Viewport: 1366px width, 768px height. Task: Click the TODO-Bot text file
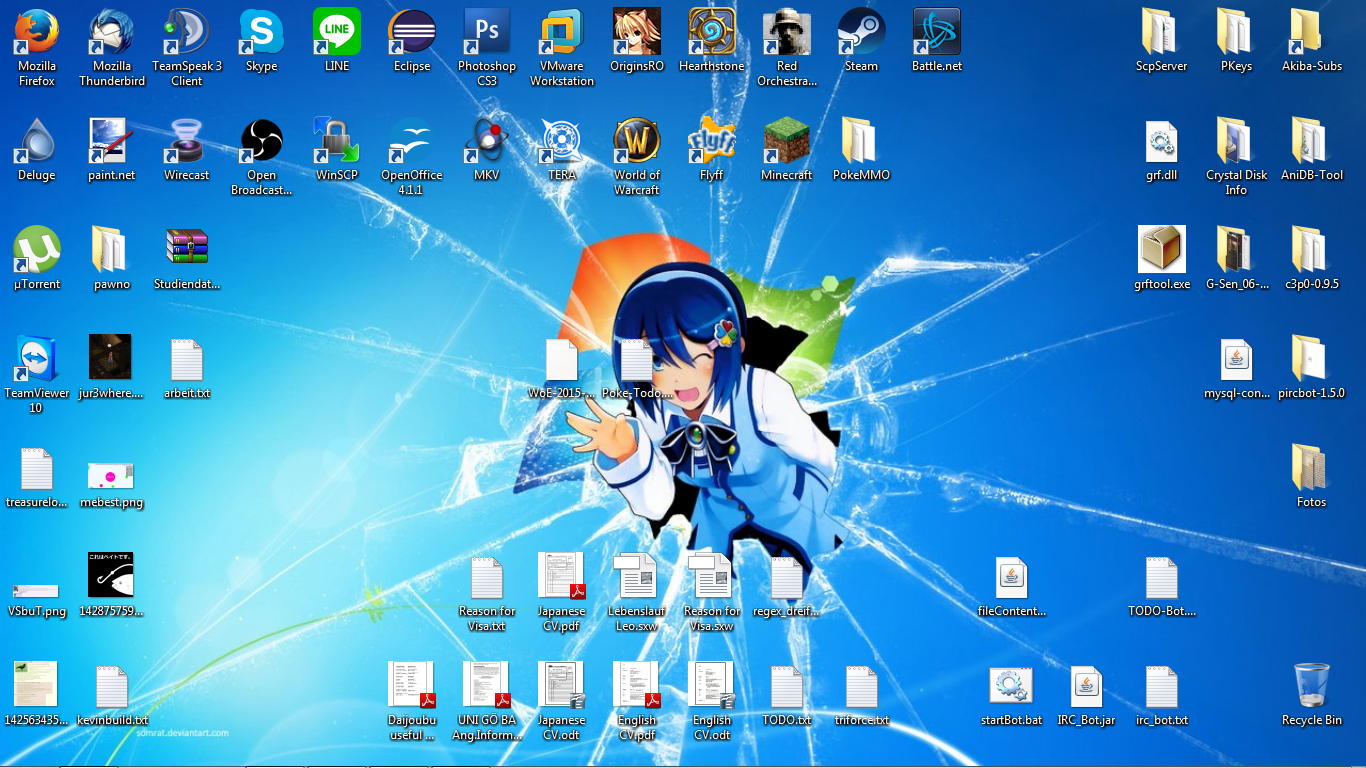pos(1162,578)
